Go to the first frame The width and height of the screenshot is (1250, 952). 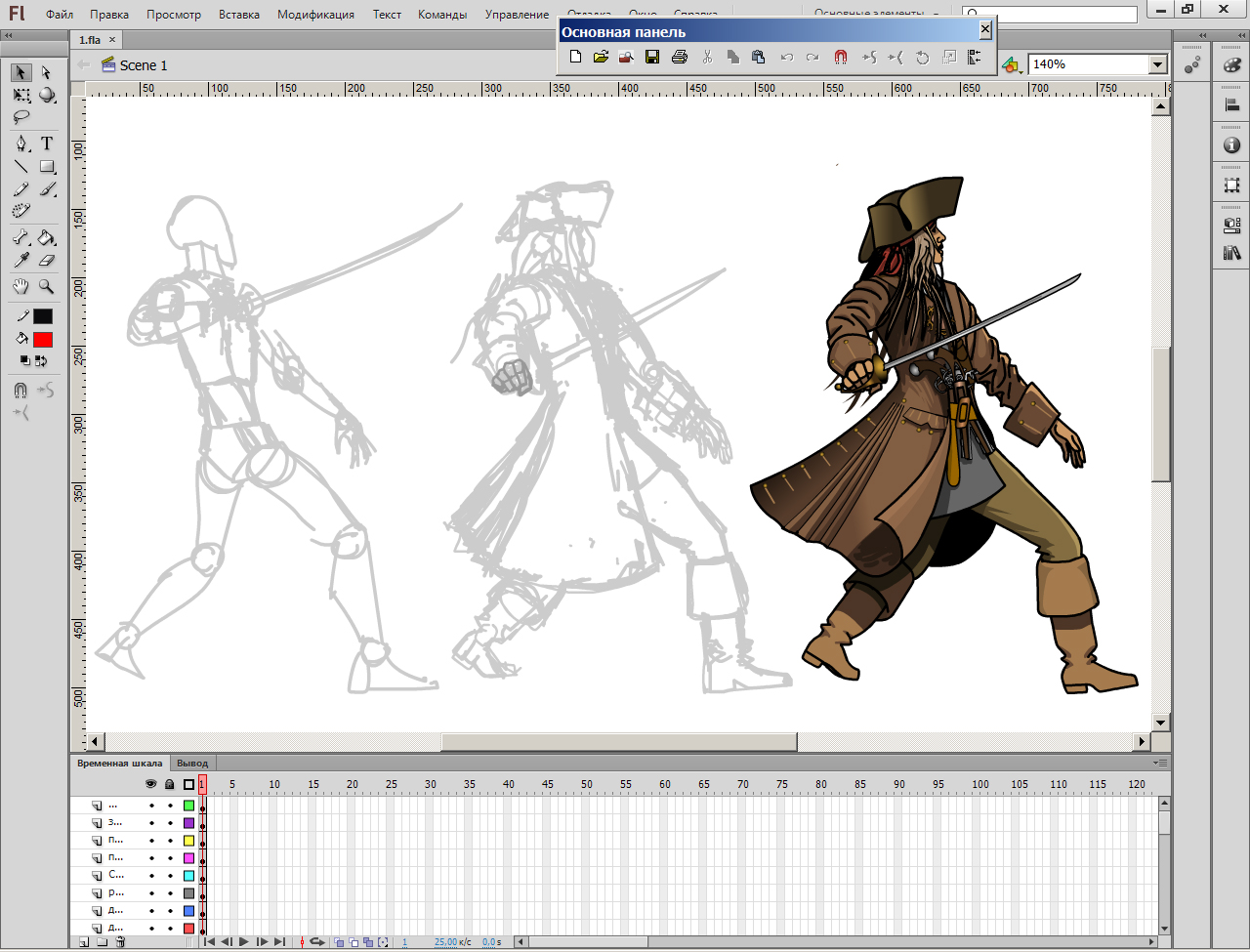click(x=209, y=942)
